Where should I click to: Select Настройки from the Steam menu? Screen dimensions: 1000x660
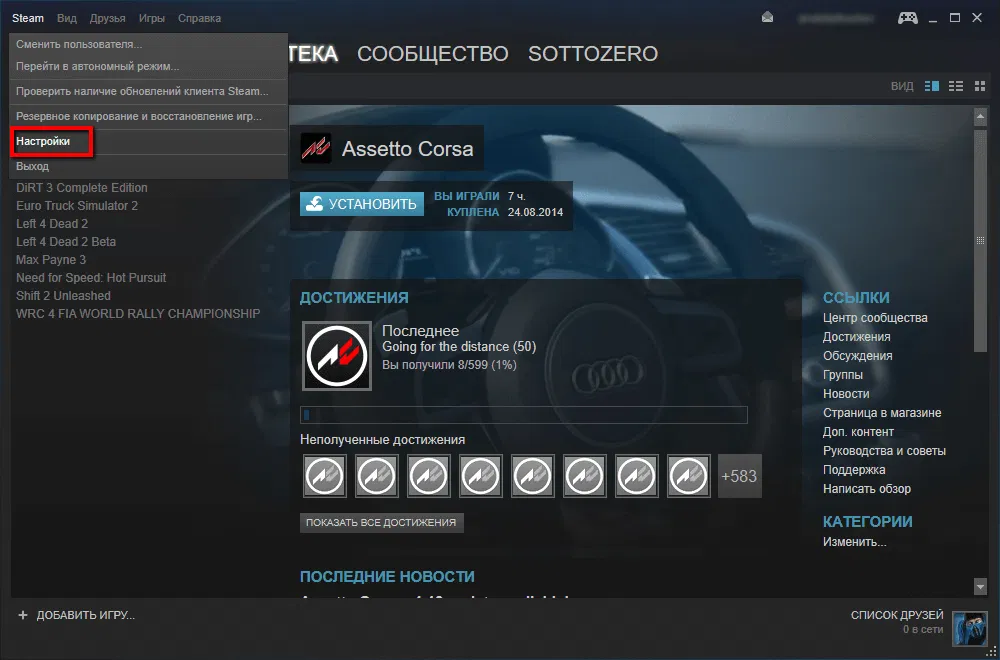click(45, 142)
